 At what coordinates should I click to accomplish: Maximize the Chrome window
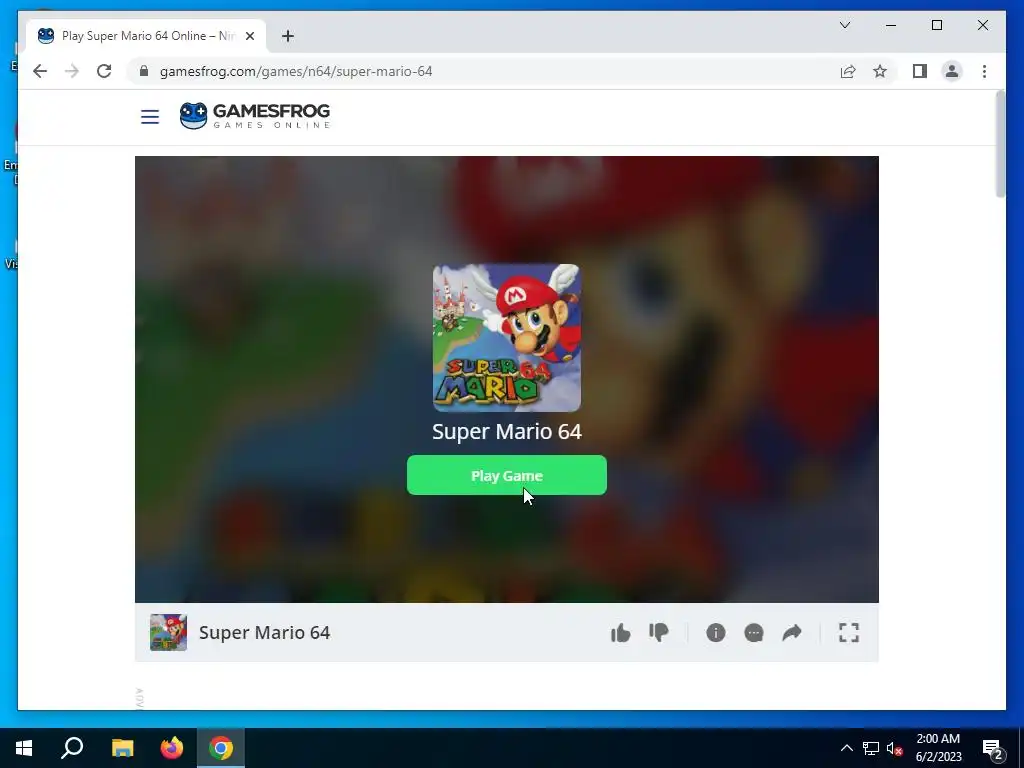936,25
